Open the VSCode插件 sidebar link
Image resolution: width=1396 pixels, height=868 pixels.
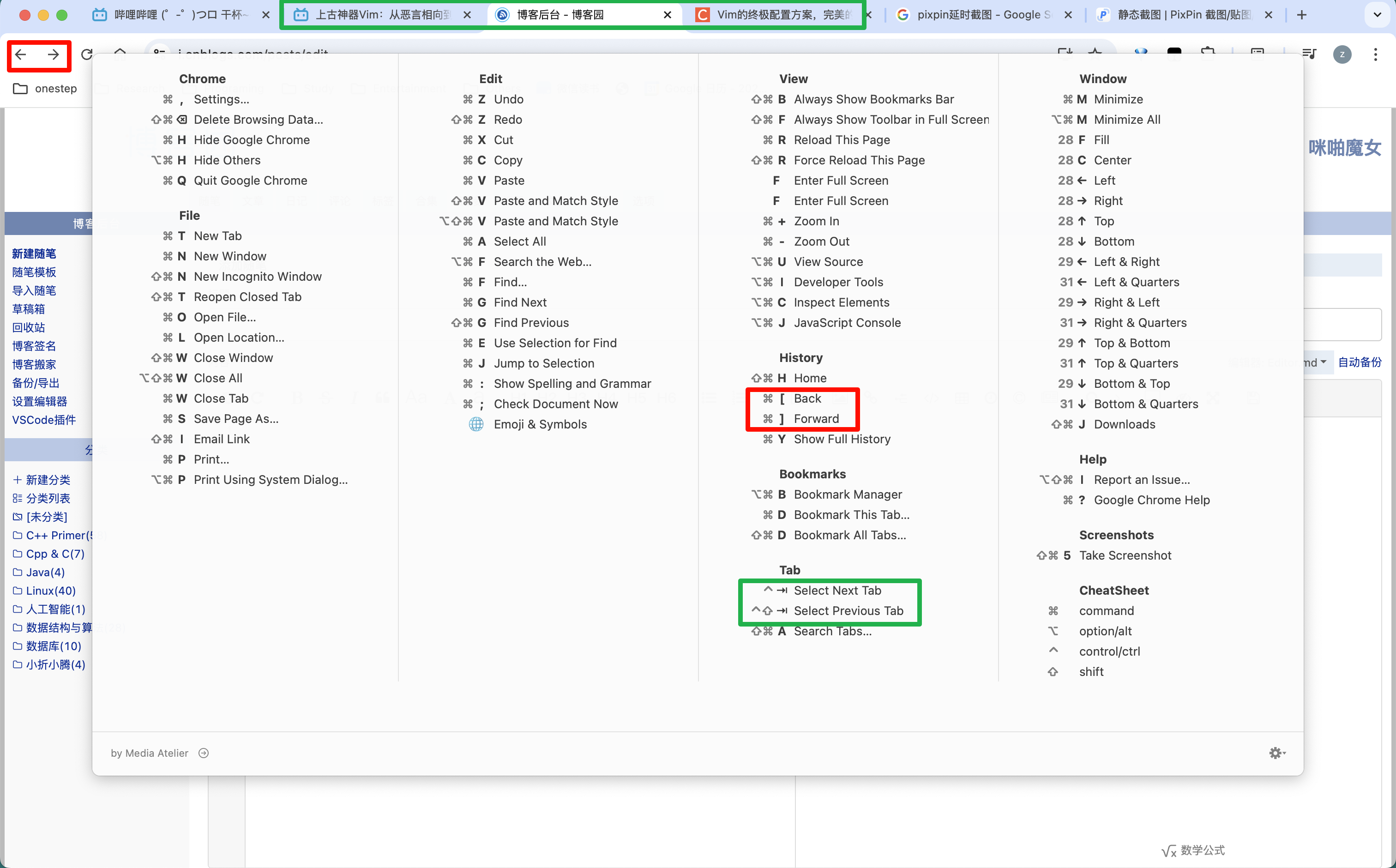(x=43, y=420)
